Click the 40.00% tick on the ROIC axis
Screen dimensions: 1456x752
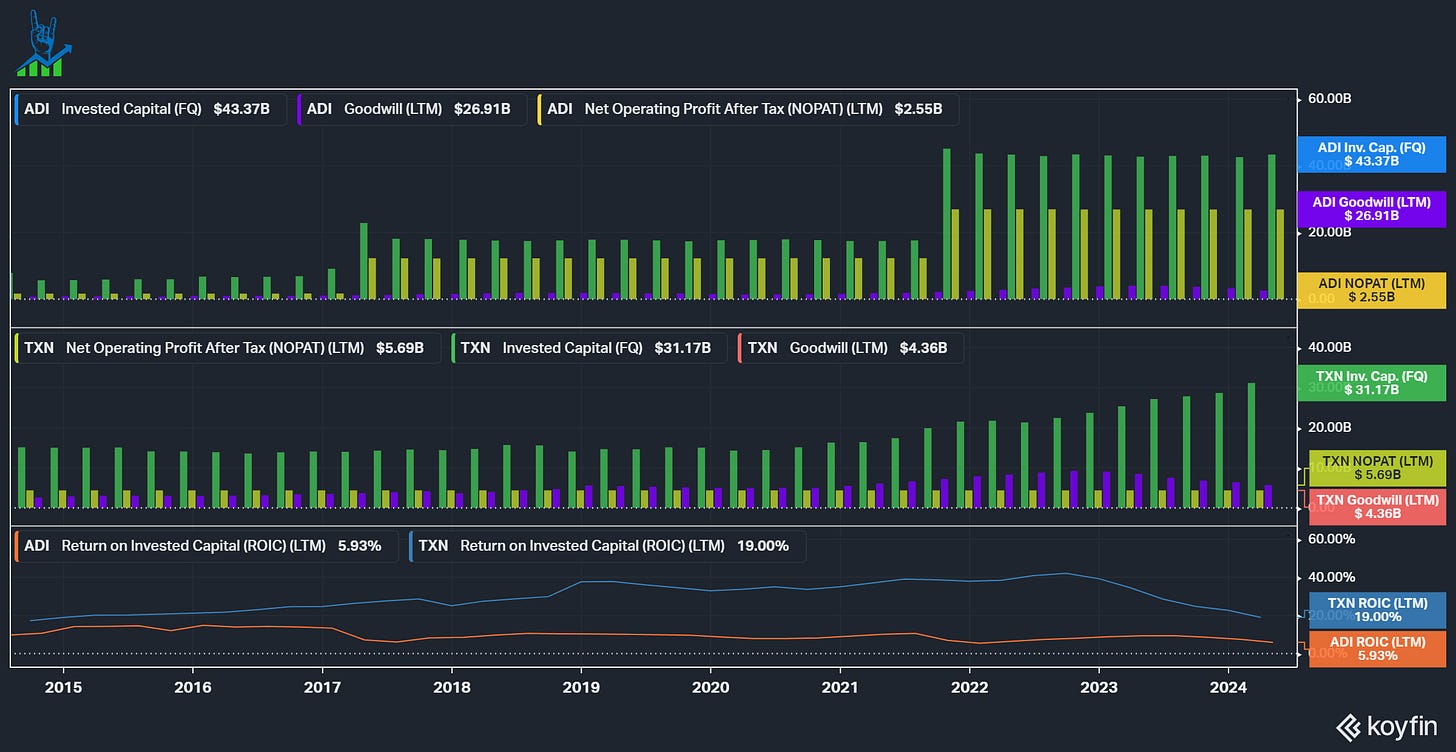(x=1331, y=577)
